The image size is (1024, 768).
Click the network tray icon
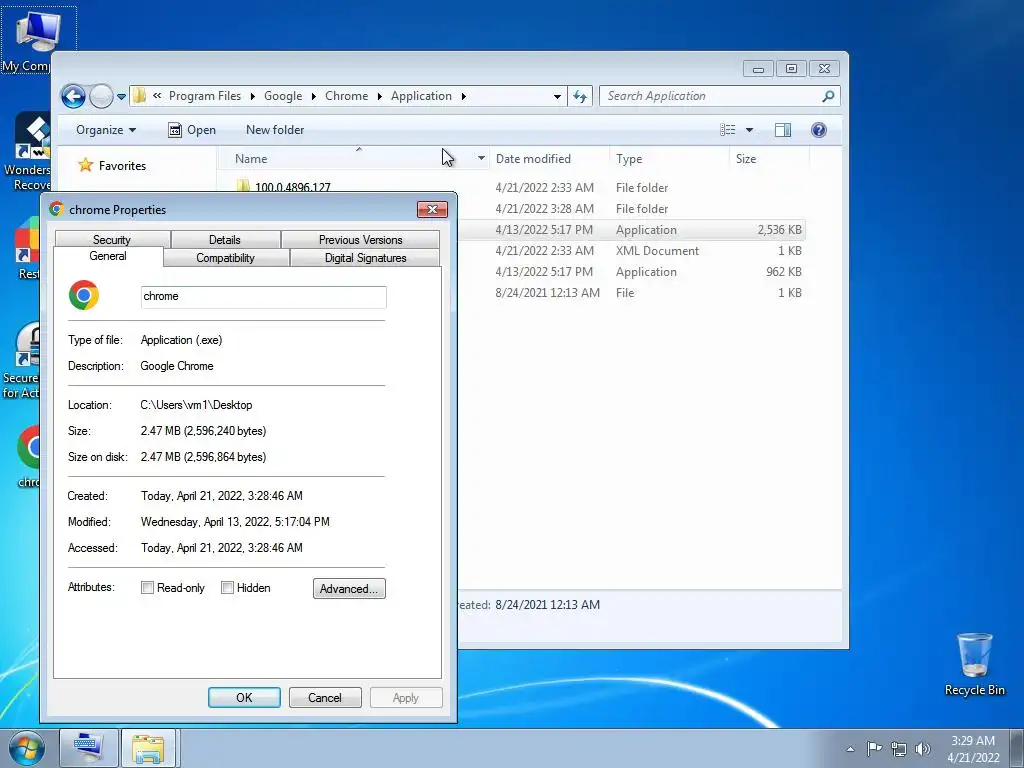coord(899,749)
